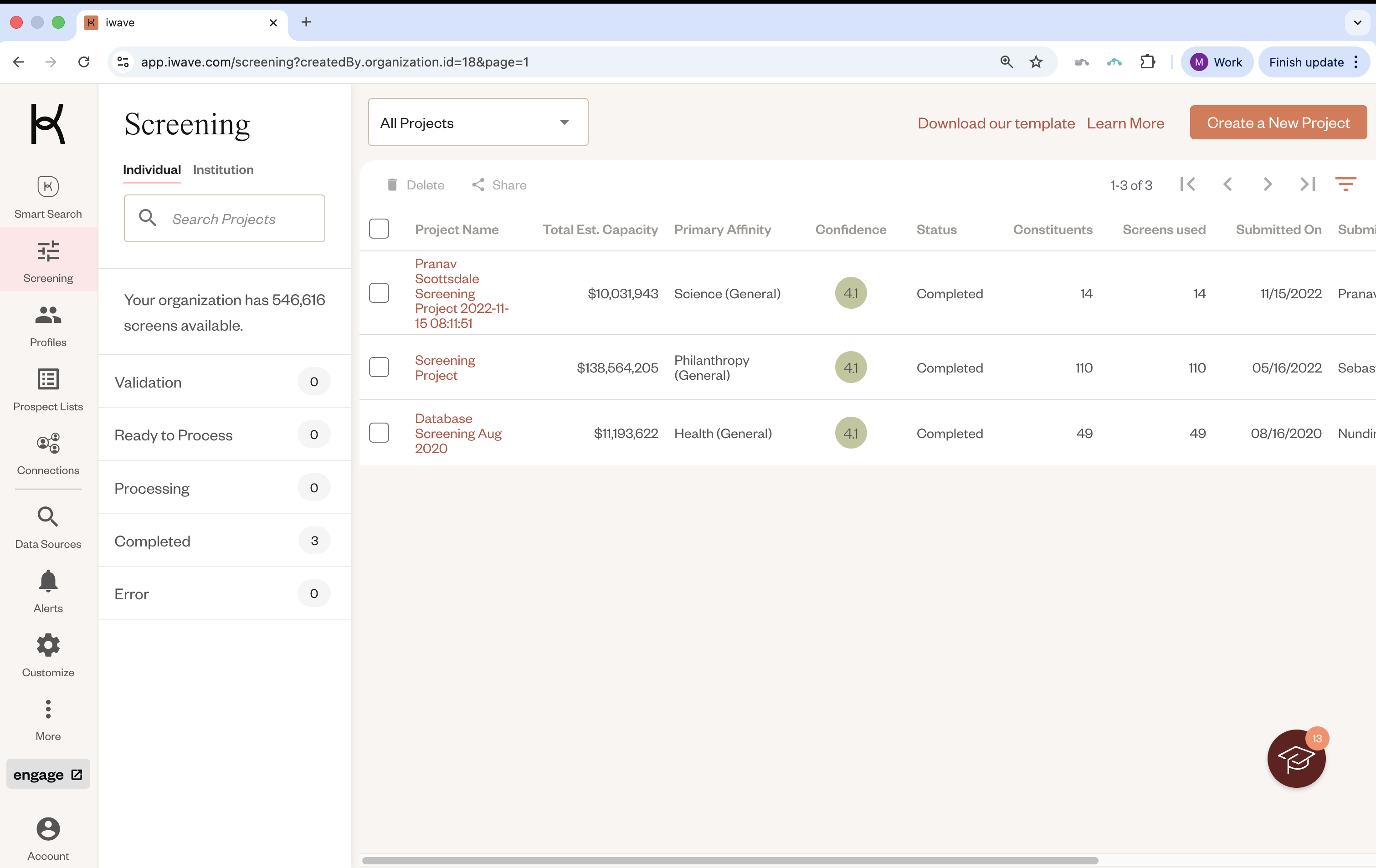Screen dimensions: 1376x868
Task: Switch to the Institution tab
Action: click(223, 169)
